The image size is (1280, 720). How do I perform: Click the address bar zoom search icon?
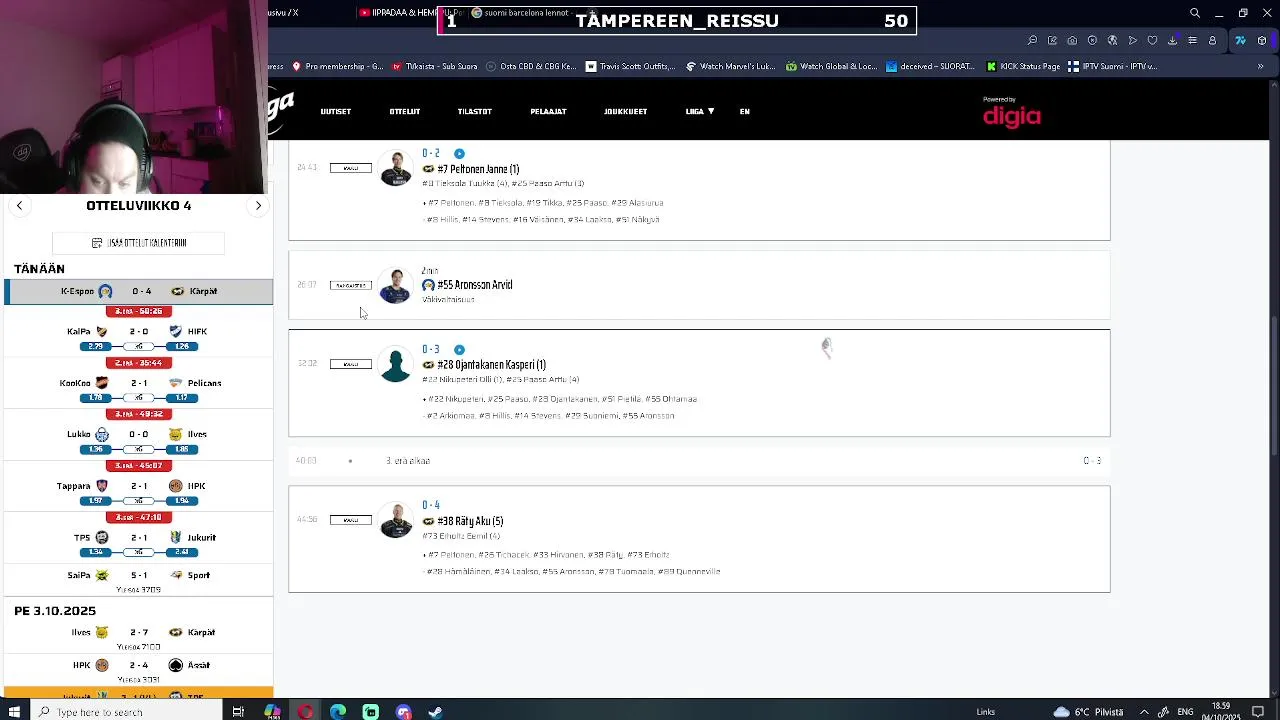(x=1032, y=40)
